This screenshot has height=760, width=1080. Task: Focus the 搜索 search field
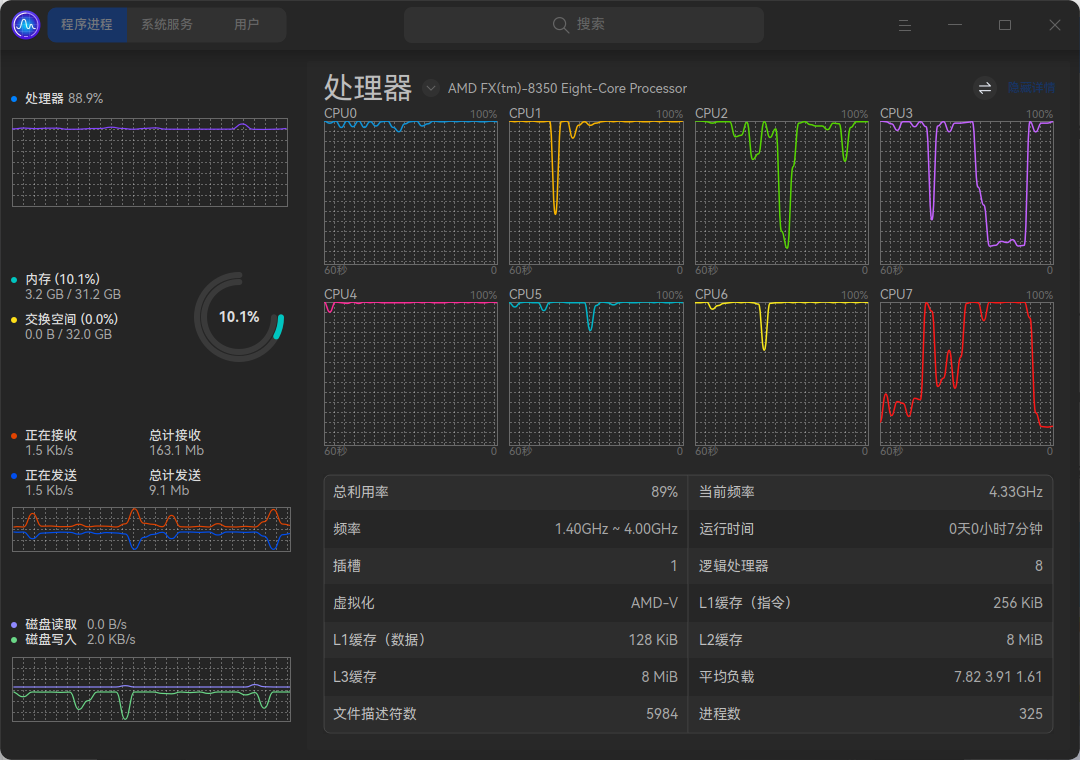(x=583, y=25)
